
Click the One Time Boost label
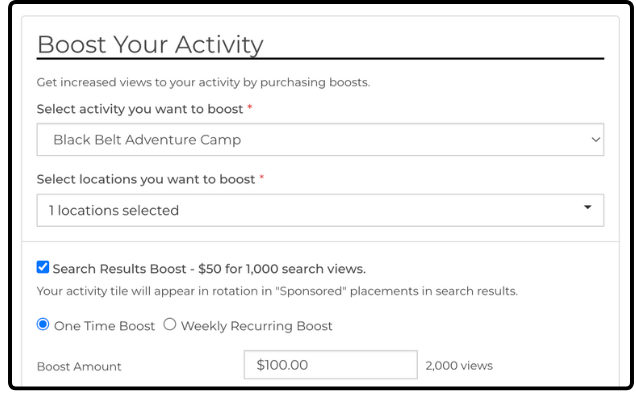point(104,326)
